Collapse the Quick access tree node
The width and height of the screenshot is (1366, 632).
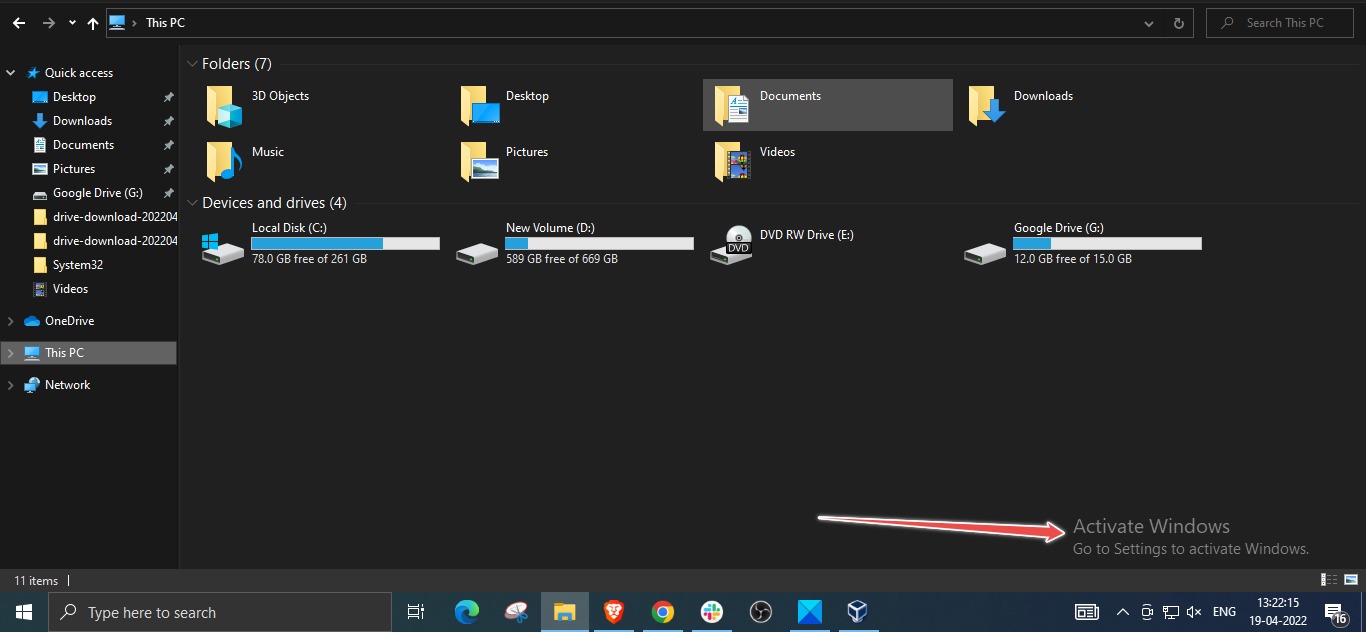tap(11, 73)
